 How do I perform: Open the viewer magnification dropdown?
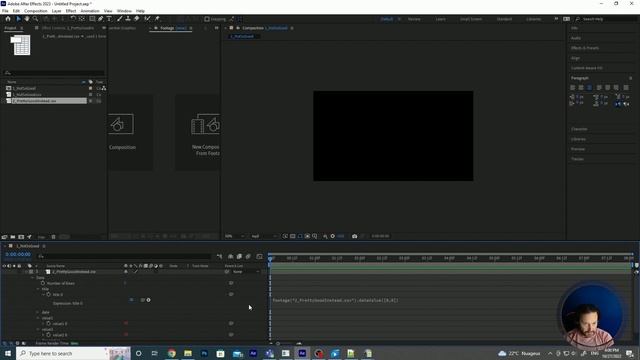(235, 236)
